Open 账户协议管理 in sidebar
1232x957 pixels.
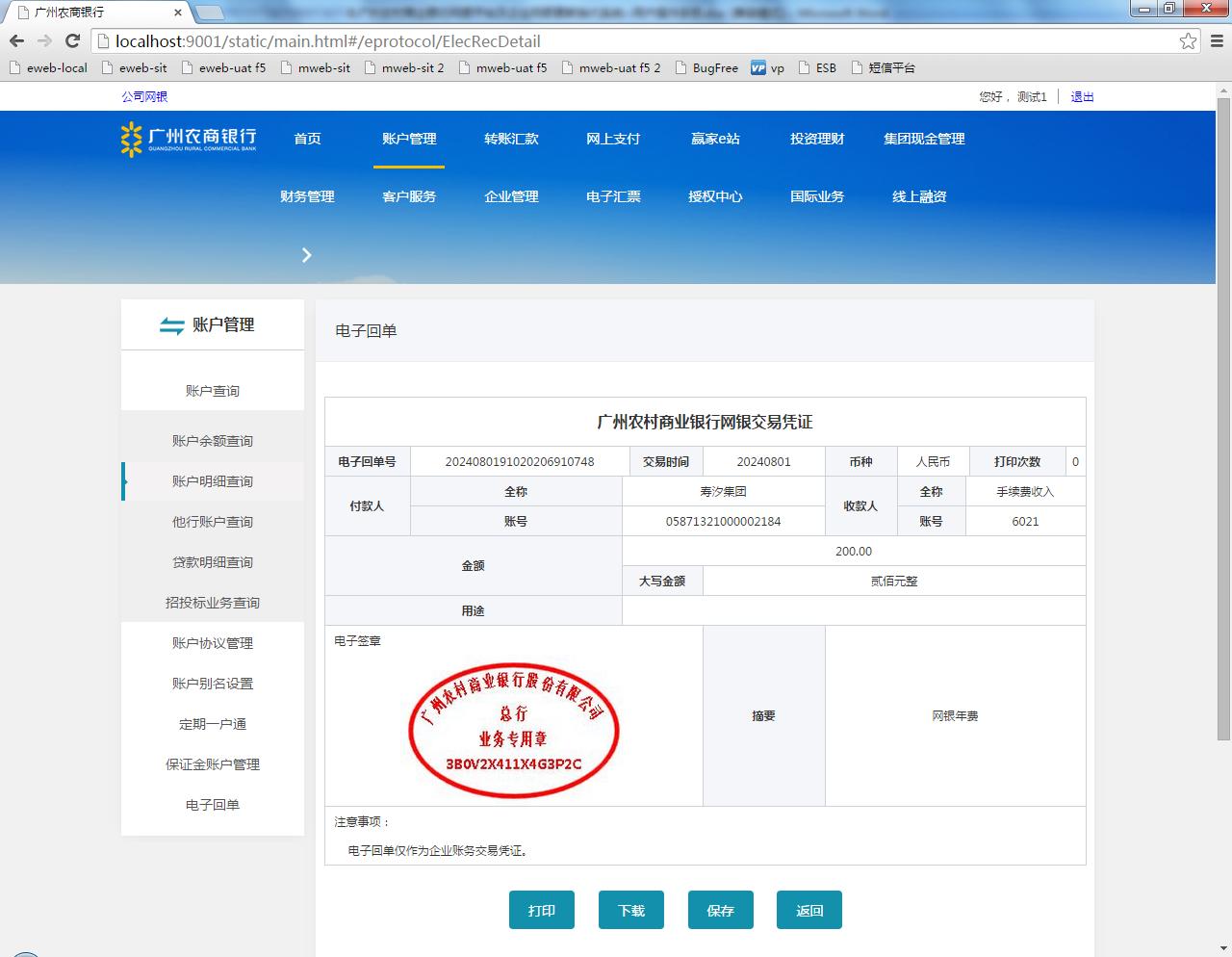(213, 643)
